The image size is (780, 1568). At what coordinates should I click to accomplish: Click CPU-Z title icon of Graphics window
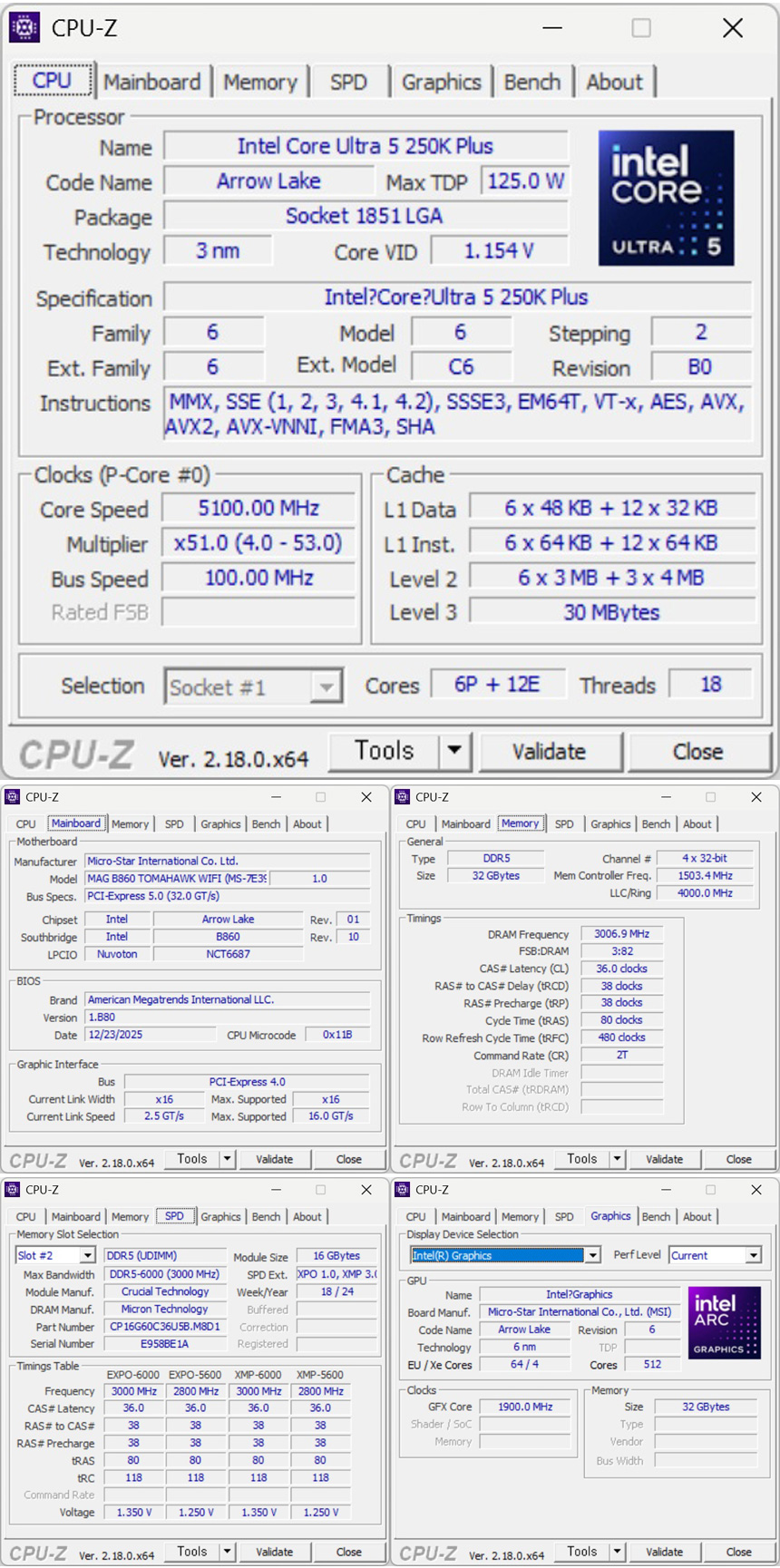click(403, 1190)
